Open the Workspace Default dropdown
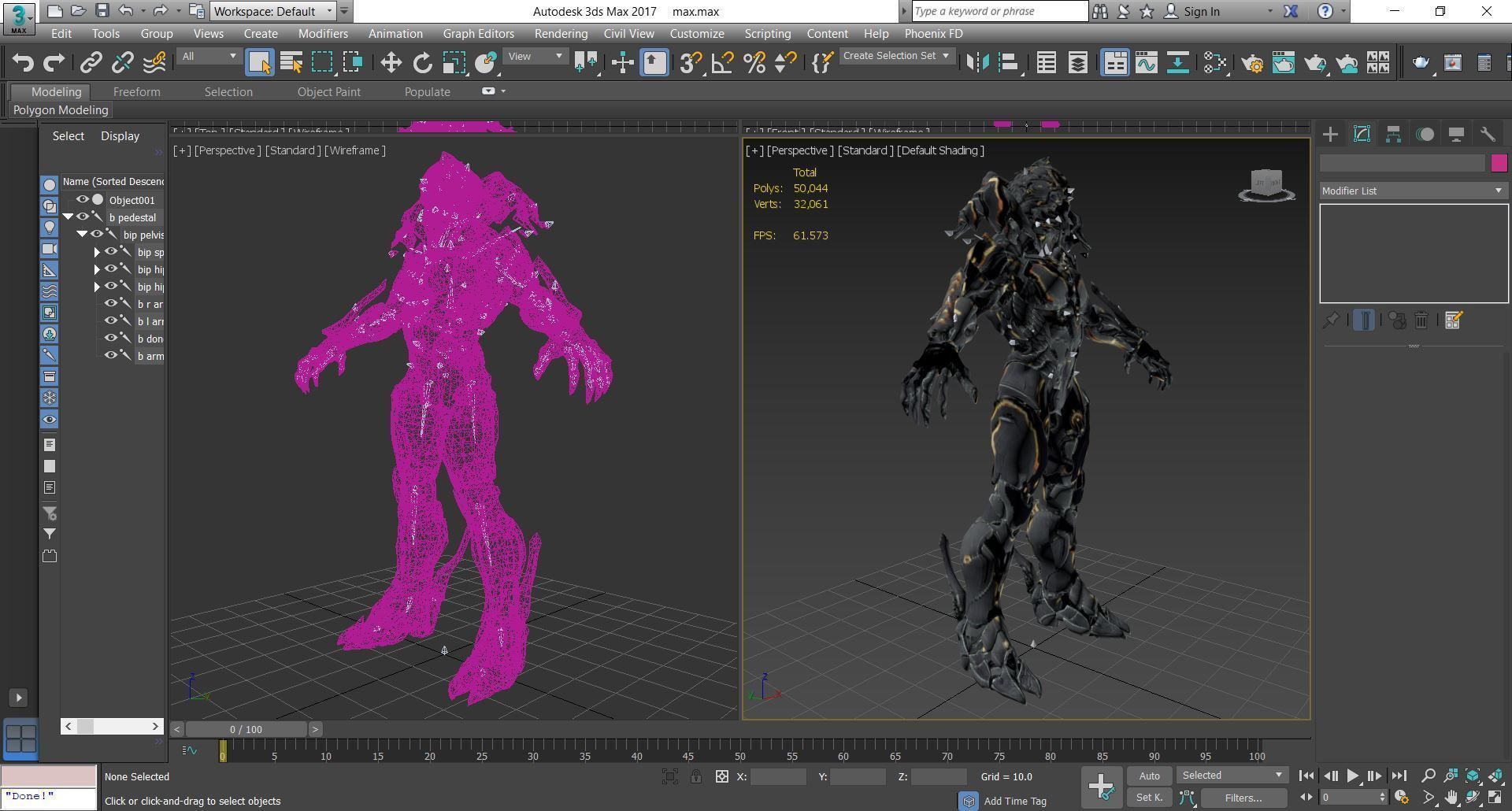This screenshot has height=811, width=1512. point(273,11)
